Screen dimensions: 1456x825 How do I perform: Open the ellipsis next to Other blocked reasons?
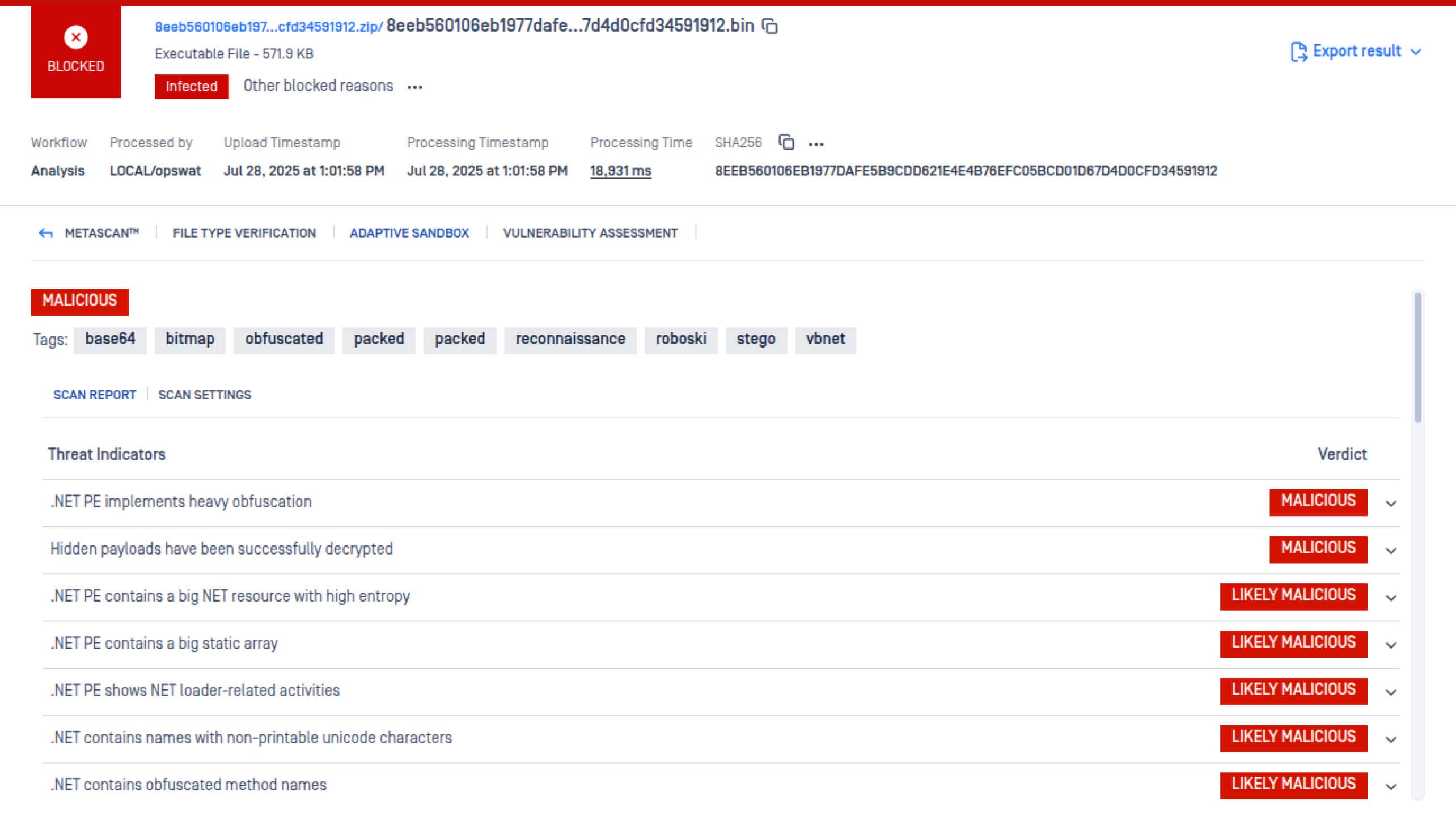416,86
